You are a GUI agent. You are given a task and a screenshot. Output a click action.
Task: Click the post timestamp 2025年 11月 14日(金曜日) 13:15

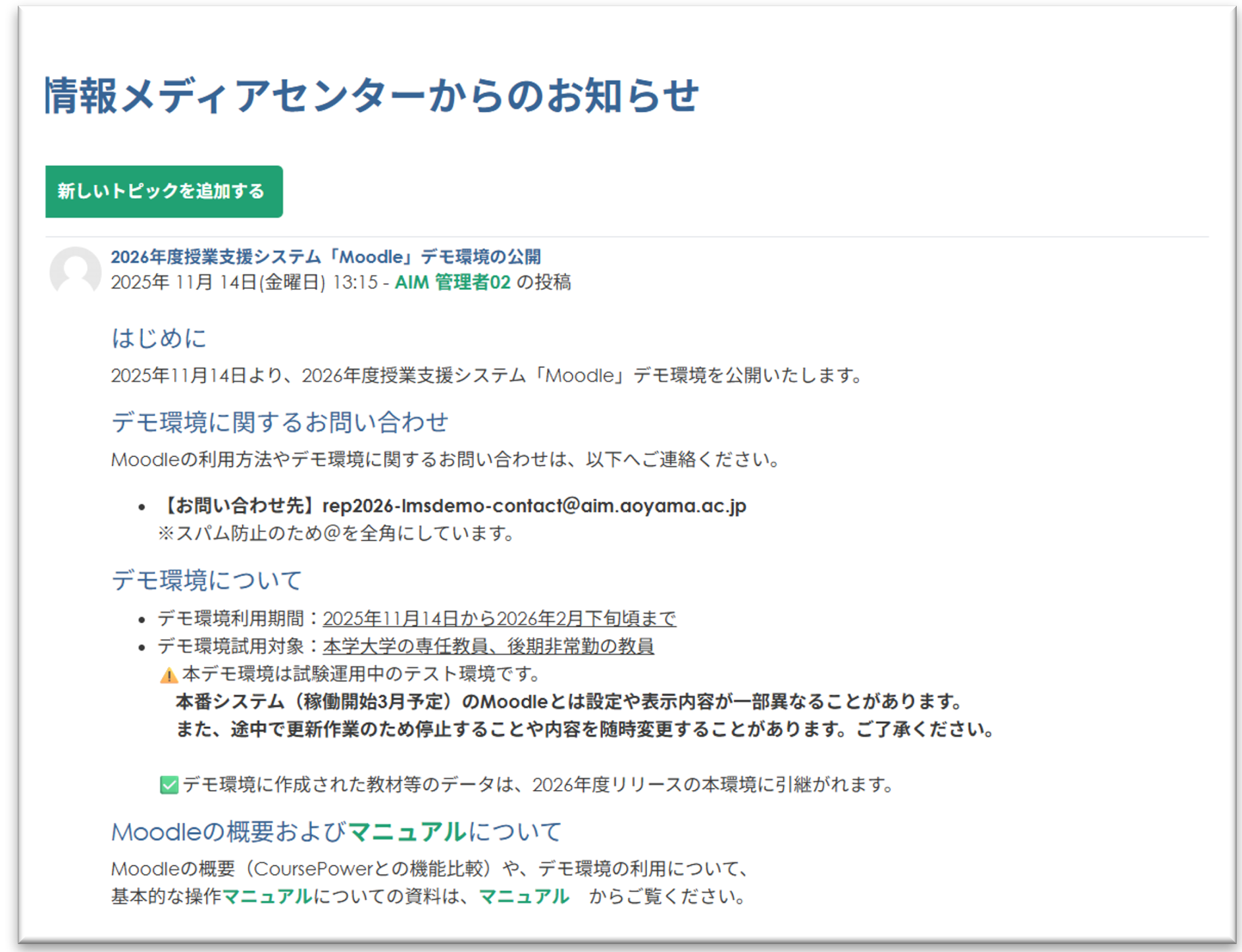click(247, 282)
